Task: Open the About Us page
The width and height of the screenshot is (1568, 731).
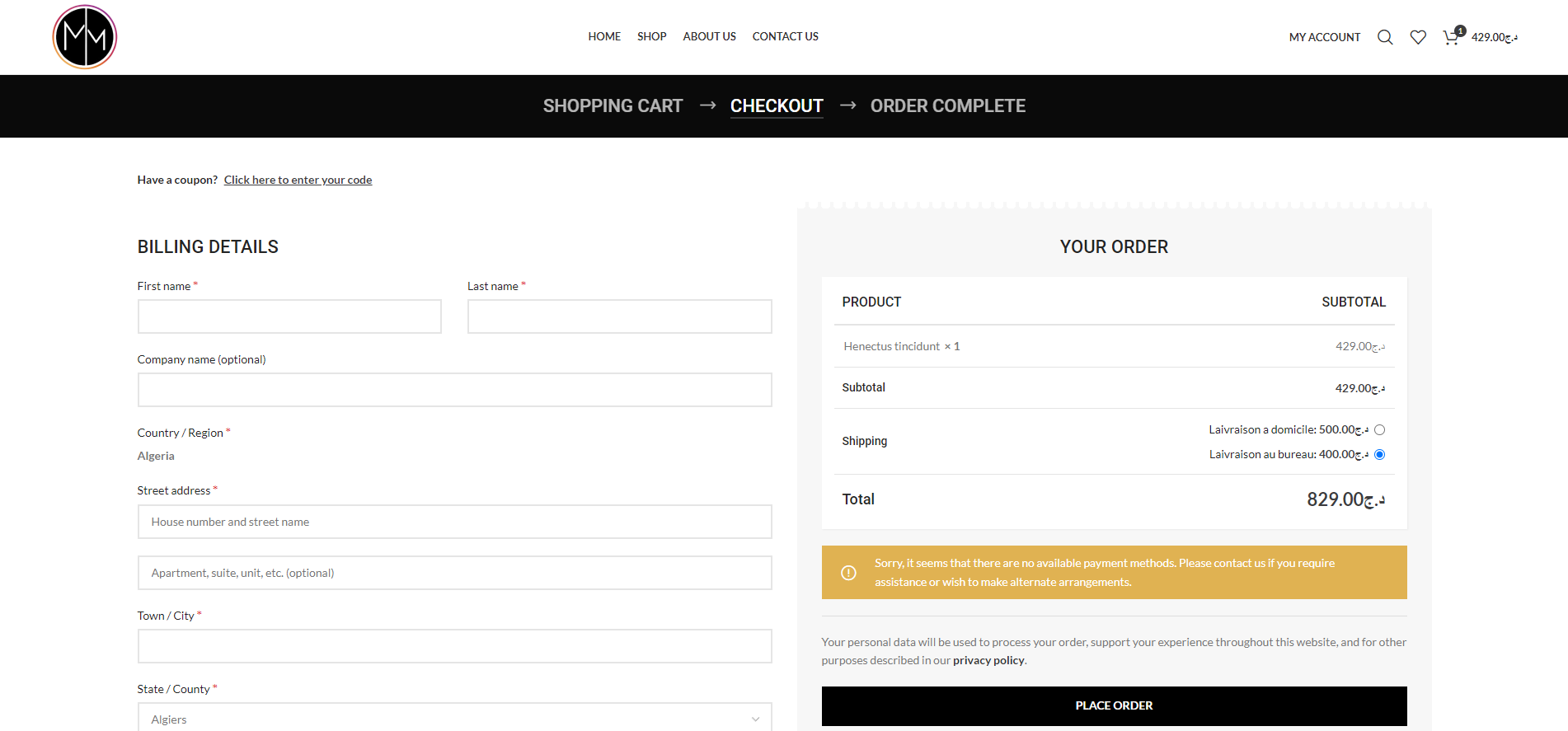Action: (709, 36)
